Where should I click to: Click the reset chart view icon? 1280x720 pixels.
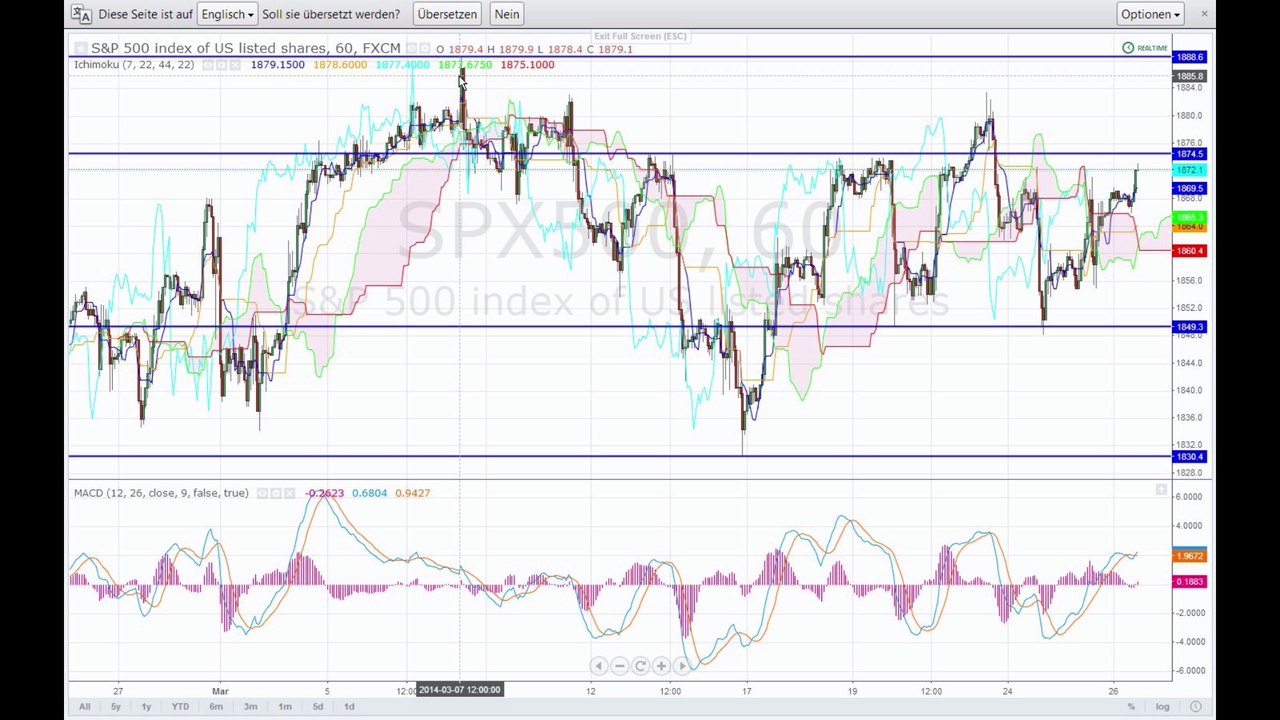point(640,666)
